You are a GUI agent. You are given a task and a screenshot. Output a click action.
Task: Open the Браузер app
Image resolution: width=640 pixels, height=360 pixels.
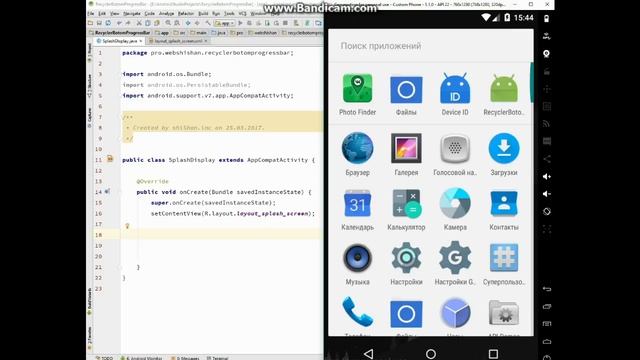click(357, 154)
